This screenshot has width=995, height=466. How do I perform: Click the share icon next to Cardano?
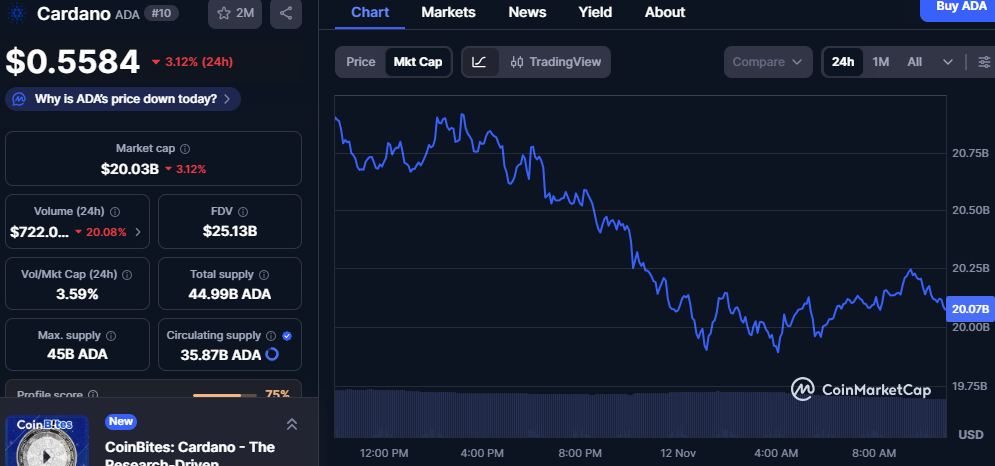287,14
